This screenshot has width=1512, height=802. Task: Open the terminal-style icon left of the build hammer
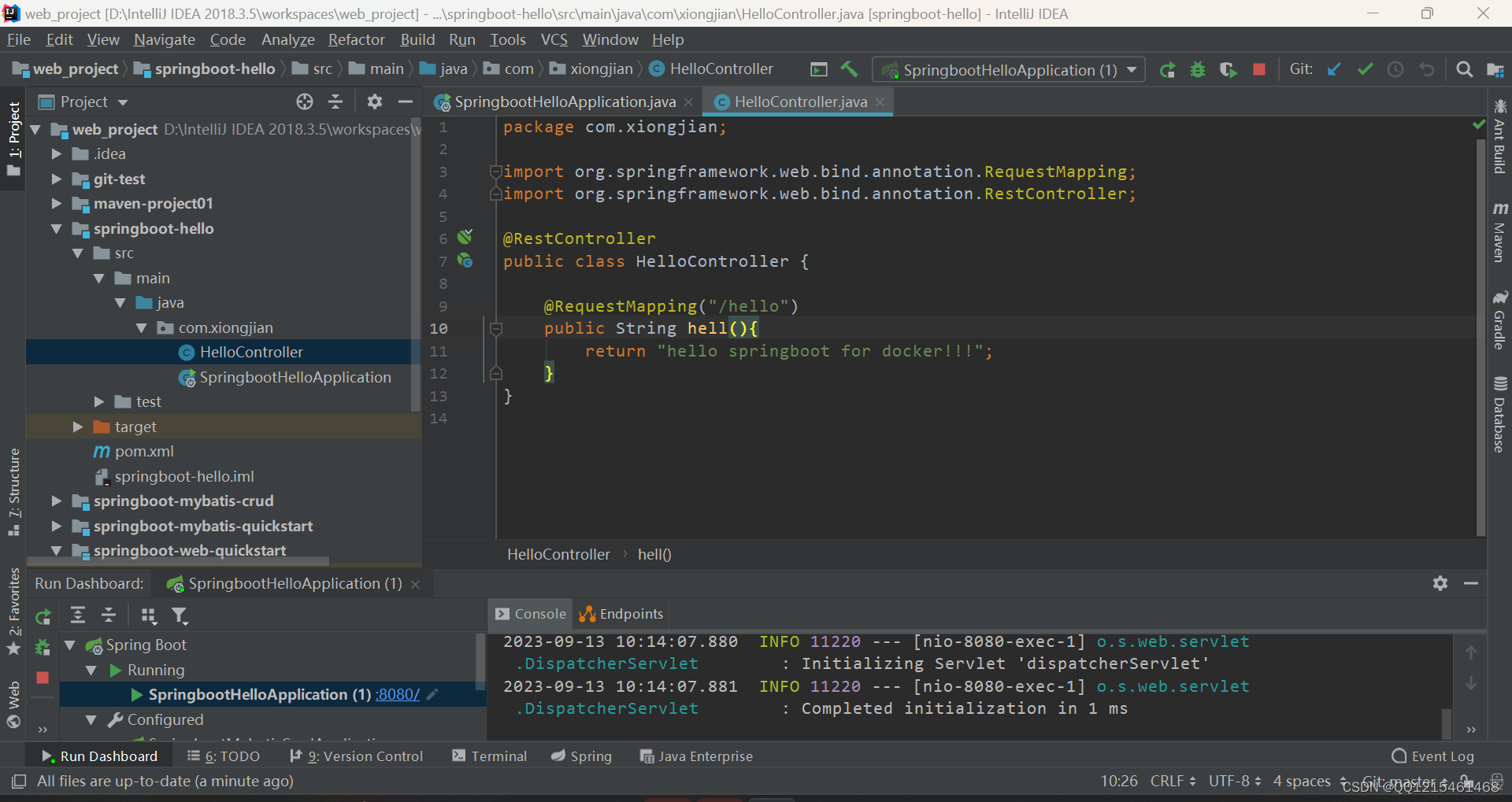pyautogui.click(x=819, y=69)
